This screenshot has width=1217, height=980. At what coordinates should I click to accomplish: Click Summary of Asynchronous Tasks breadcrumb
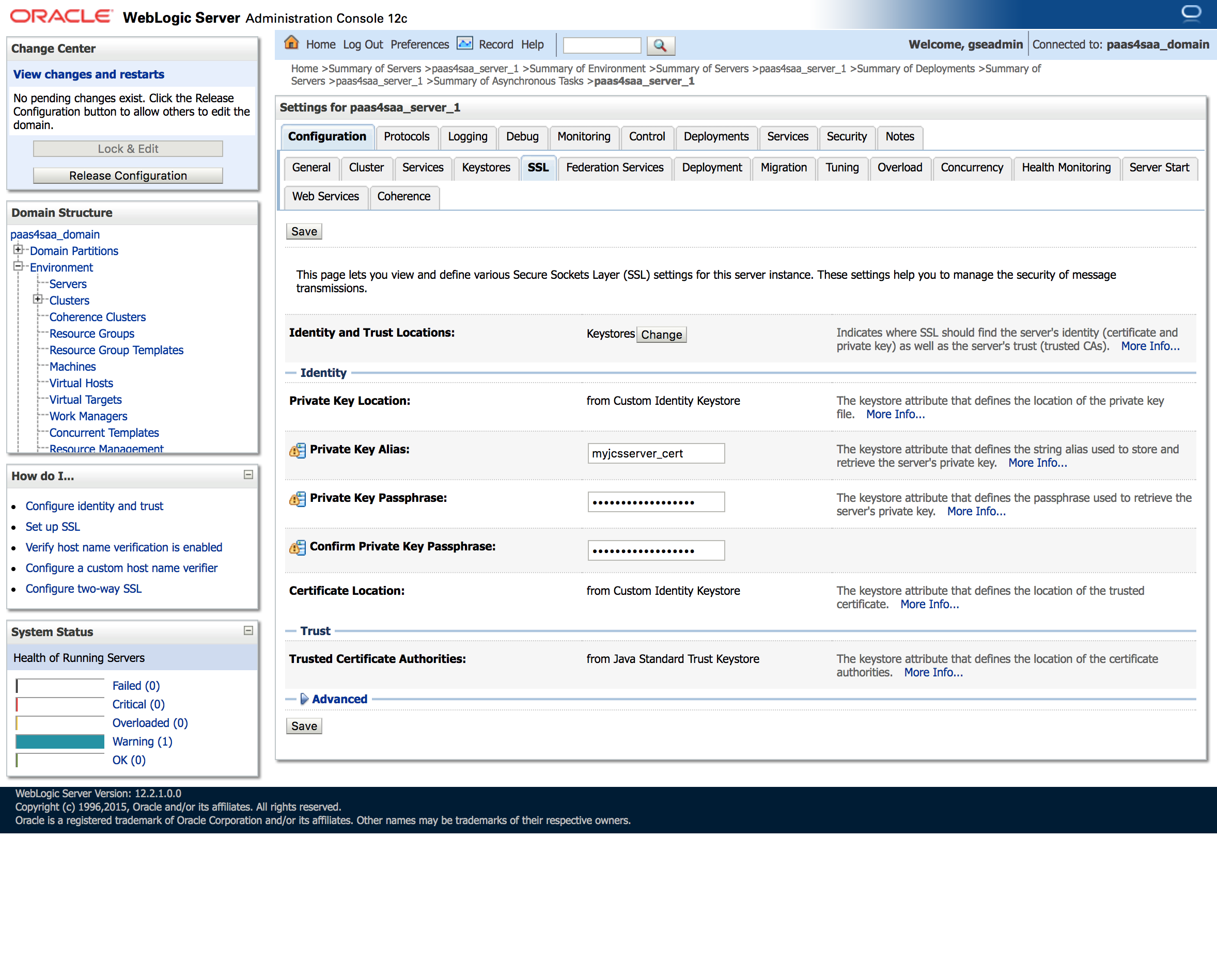point(508,81)
